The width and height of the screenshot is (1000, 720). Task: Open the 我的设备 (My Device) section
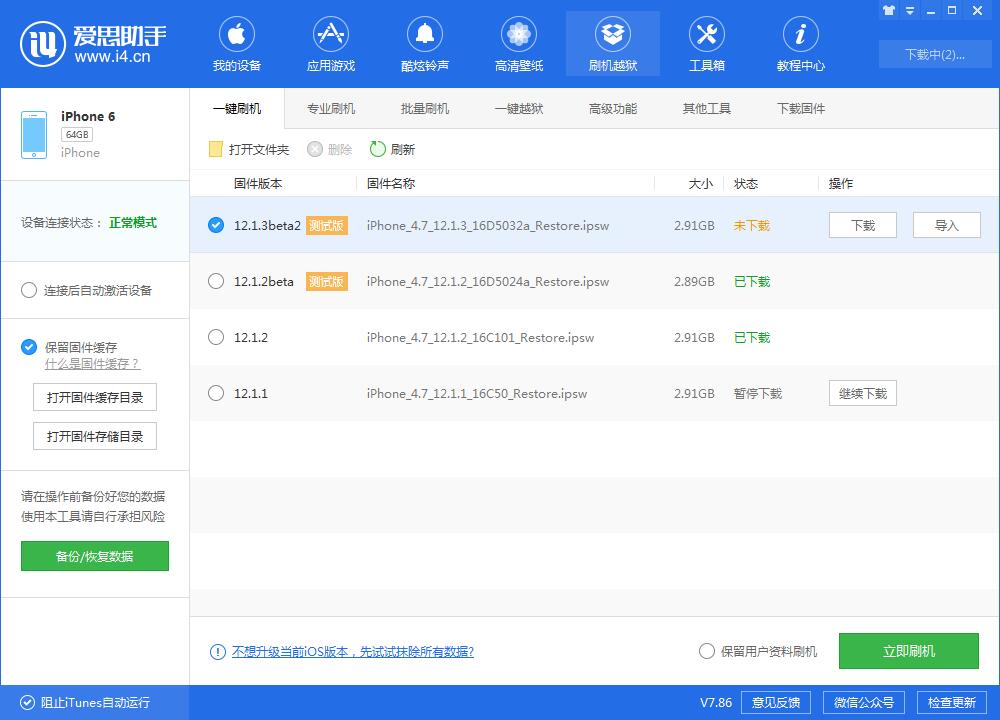(237, 42)
